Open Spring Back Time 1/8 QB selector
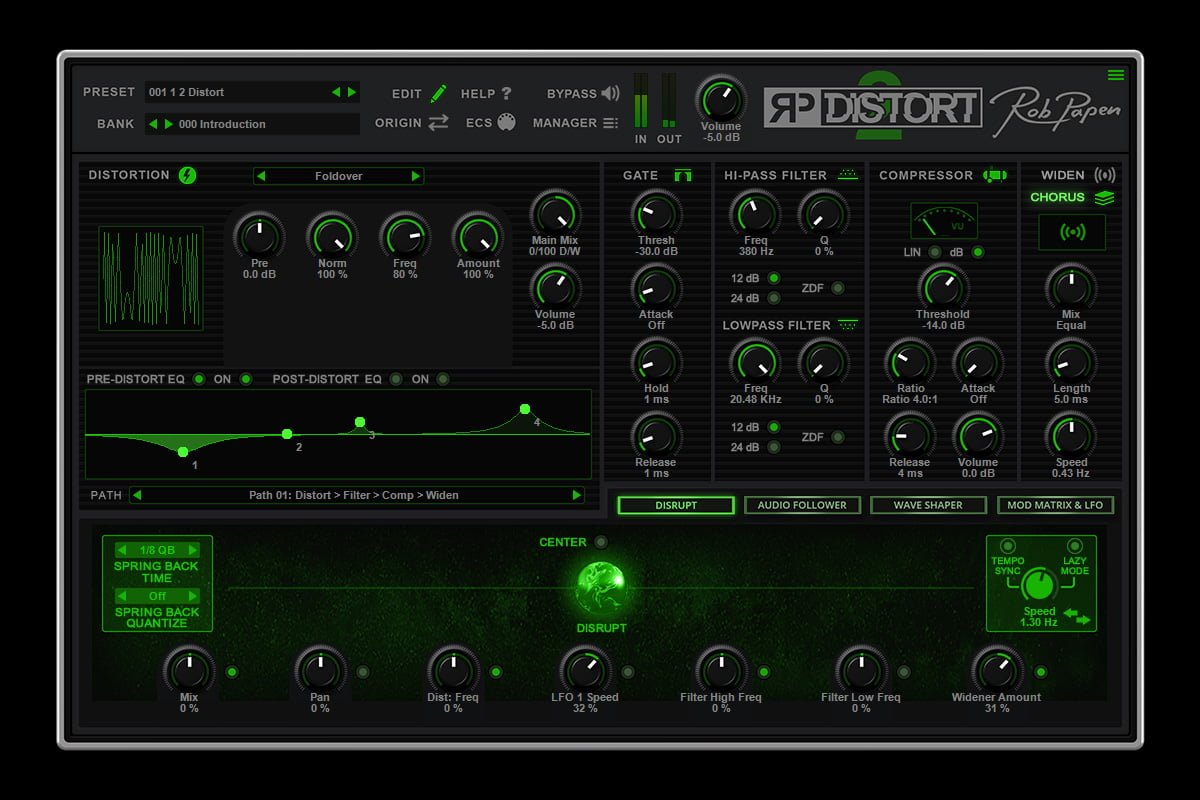This screenshot has height=800, width=1200. pyautogui.click(x=157, y=550)
